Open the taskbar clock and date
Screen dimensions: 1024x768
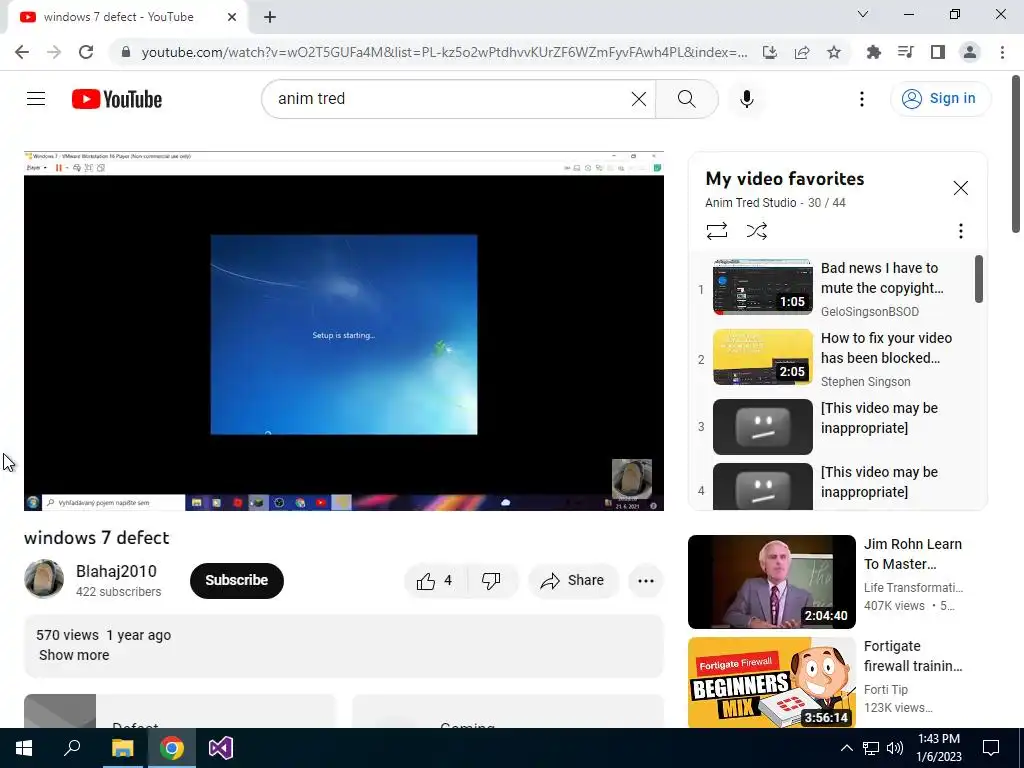click(x=938, y=748)
